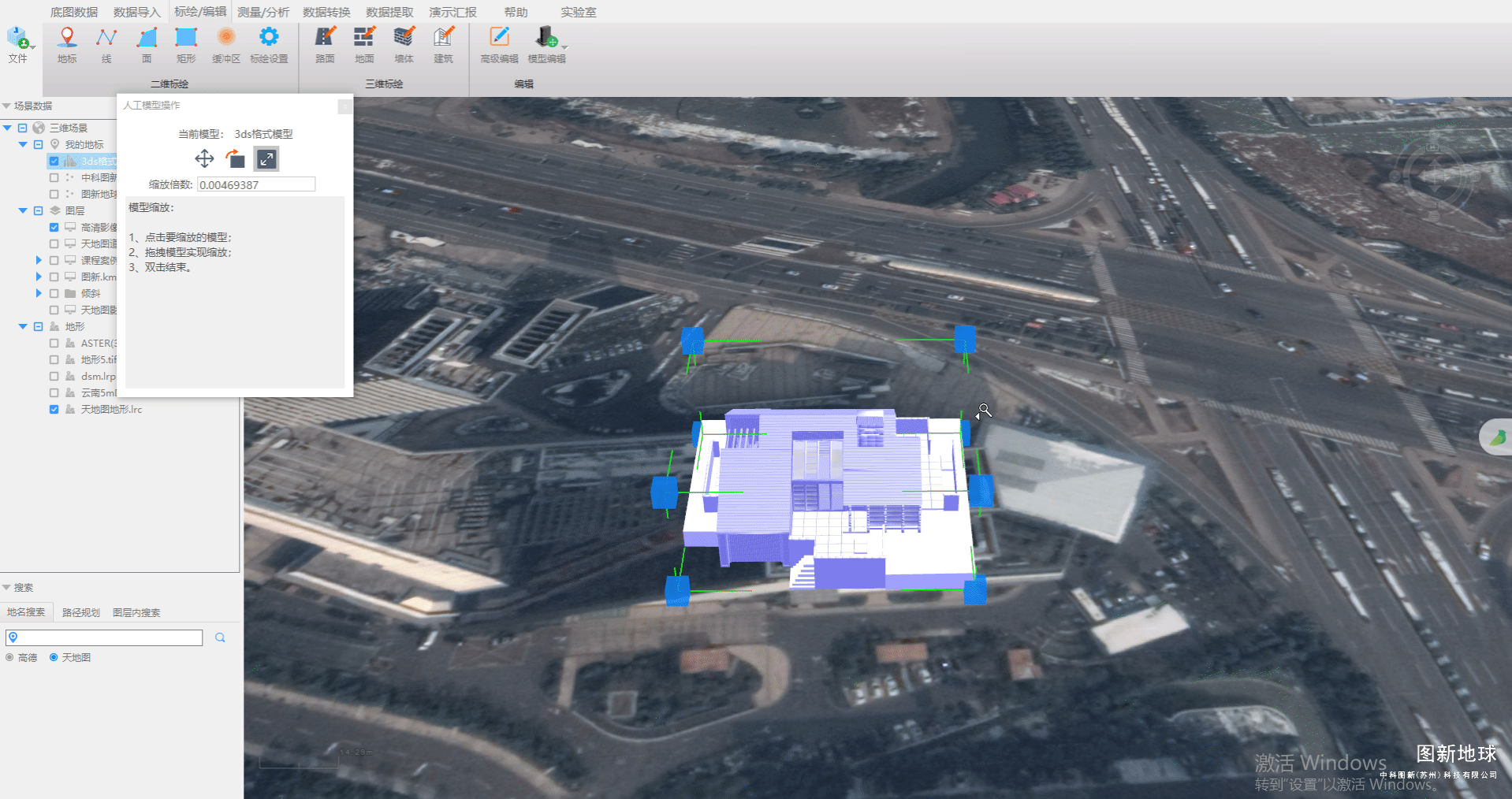This screenshot has width=1512, height=799.
Task: Close the 人工模型操作 panel
Action: (x=344, y=106)
